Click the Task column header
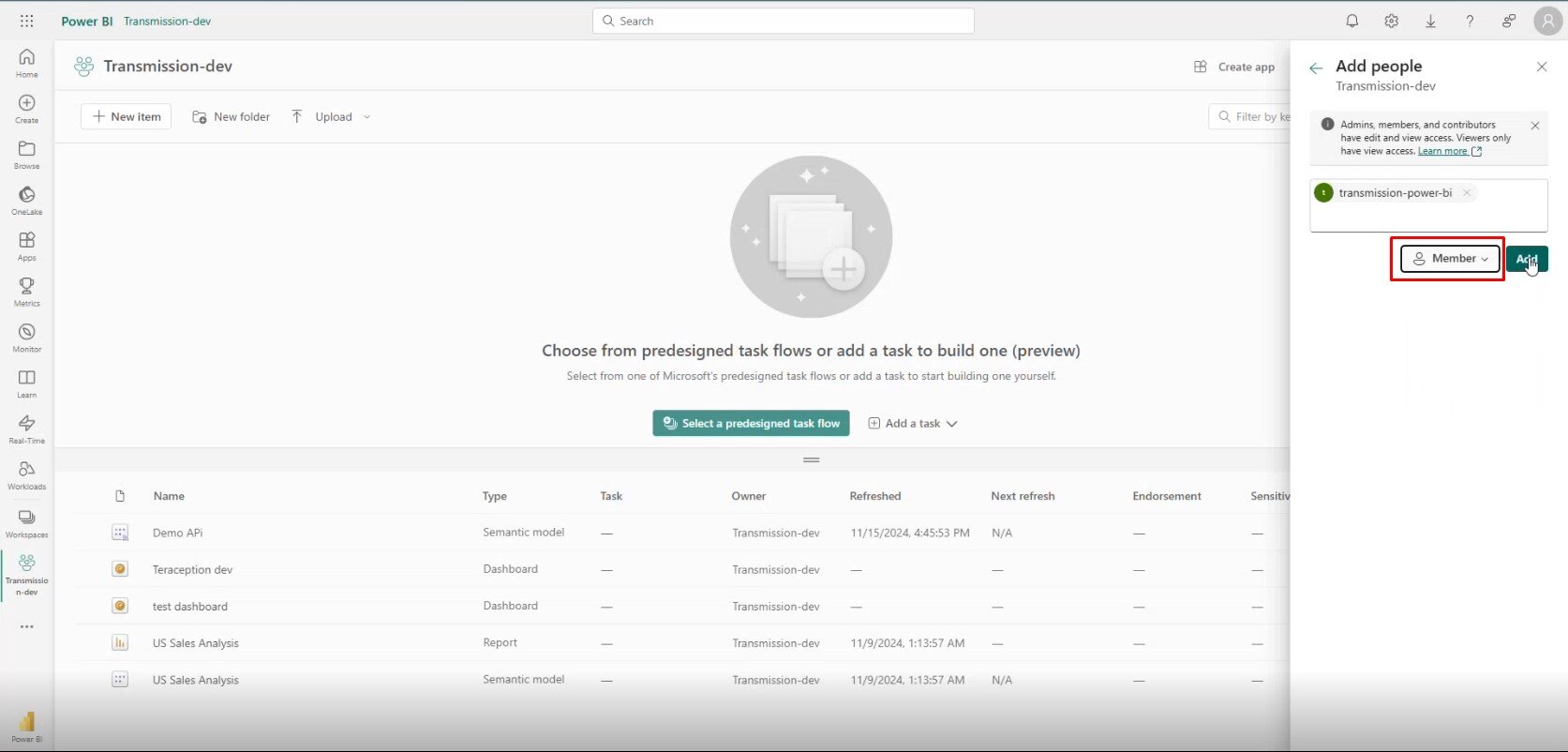The image size is (1568, 752). (611, 496)
